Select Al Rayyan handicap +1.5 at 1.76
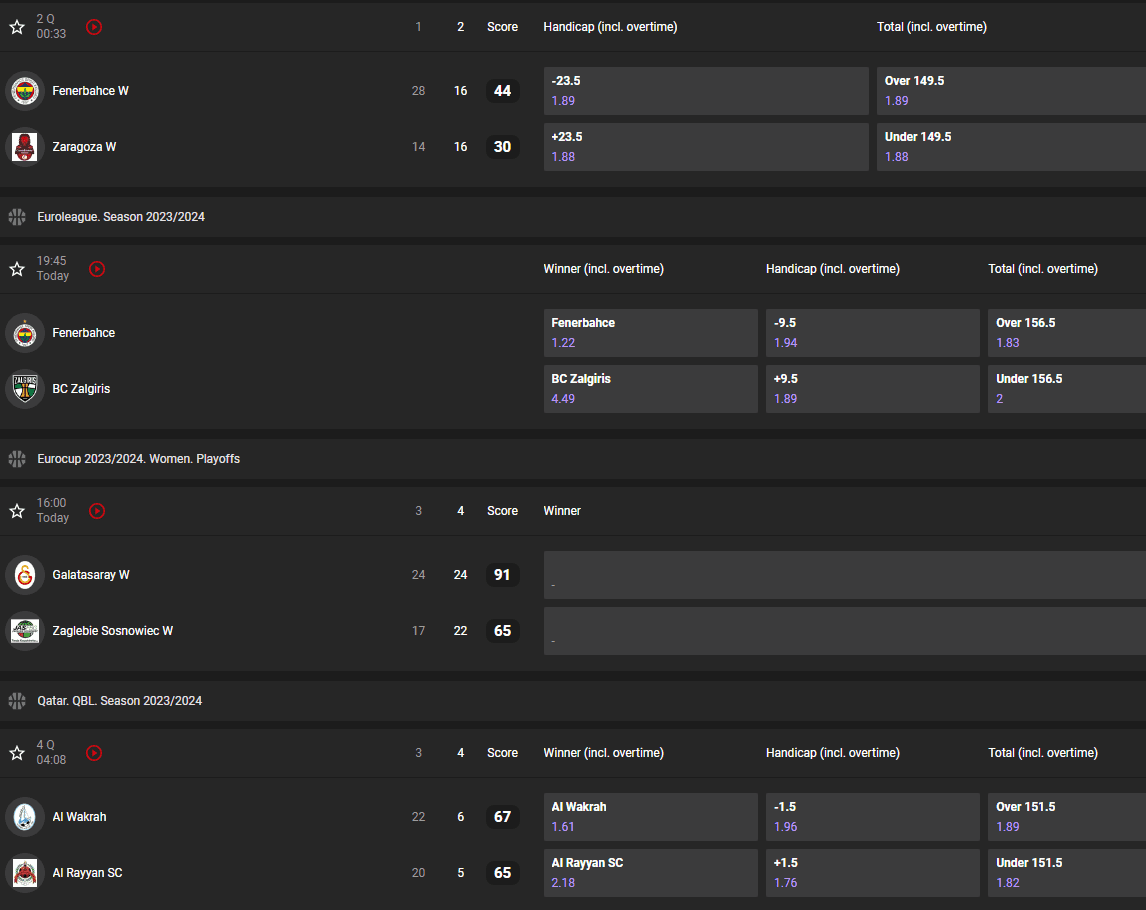 pyautogui.click(x=873, y=873)
